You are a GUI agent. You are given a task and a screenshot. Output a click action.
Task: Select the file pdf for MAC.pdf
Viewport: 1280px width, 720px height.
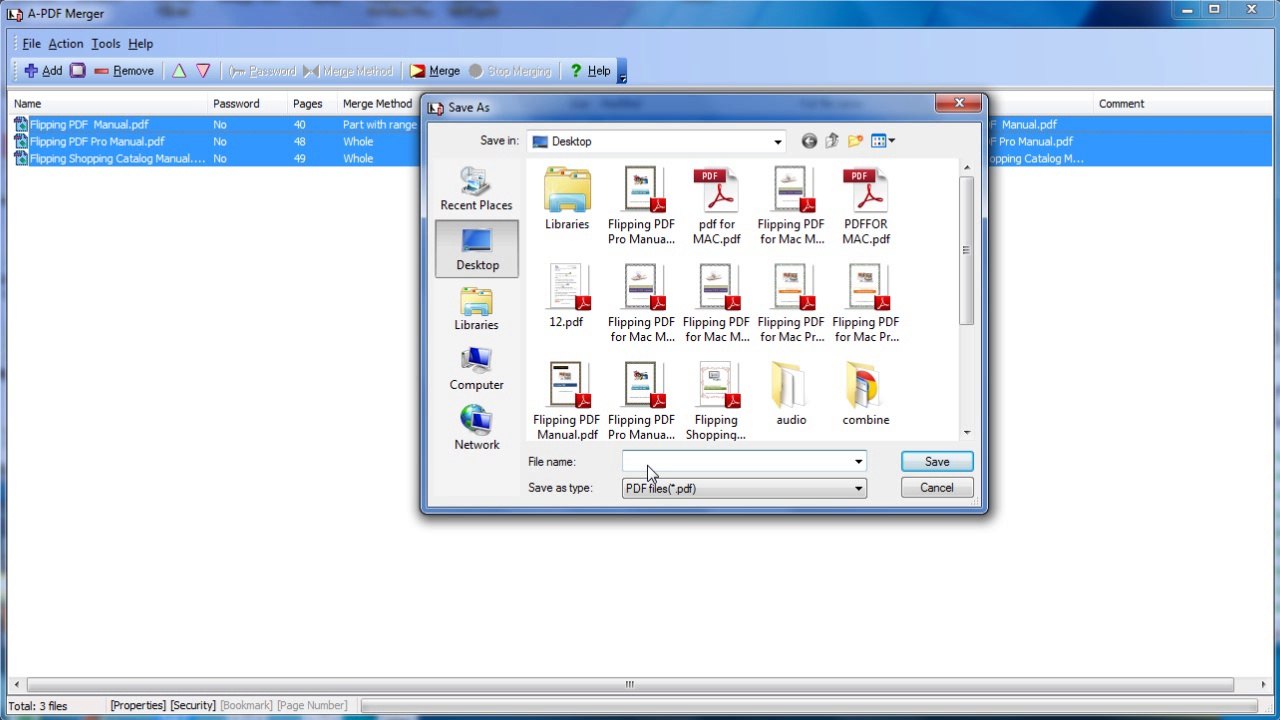point(717,206)
